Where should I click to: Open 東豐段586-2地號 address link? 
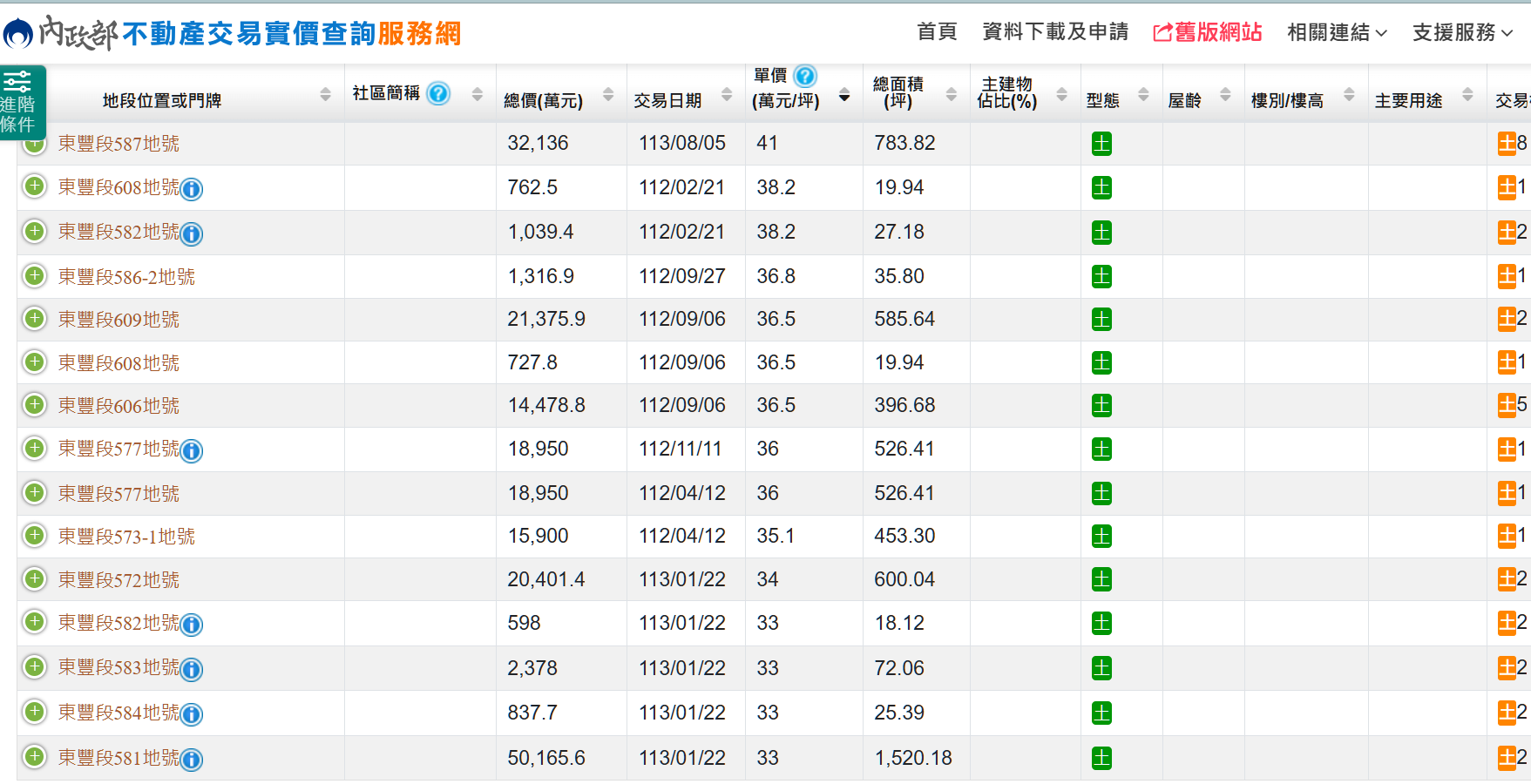tap(126, 277)
